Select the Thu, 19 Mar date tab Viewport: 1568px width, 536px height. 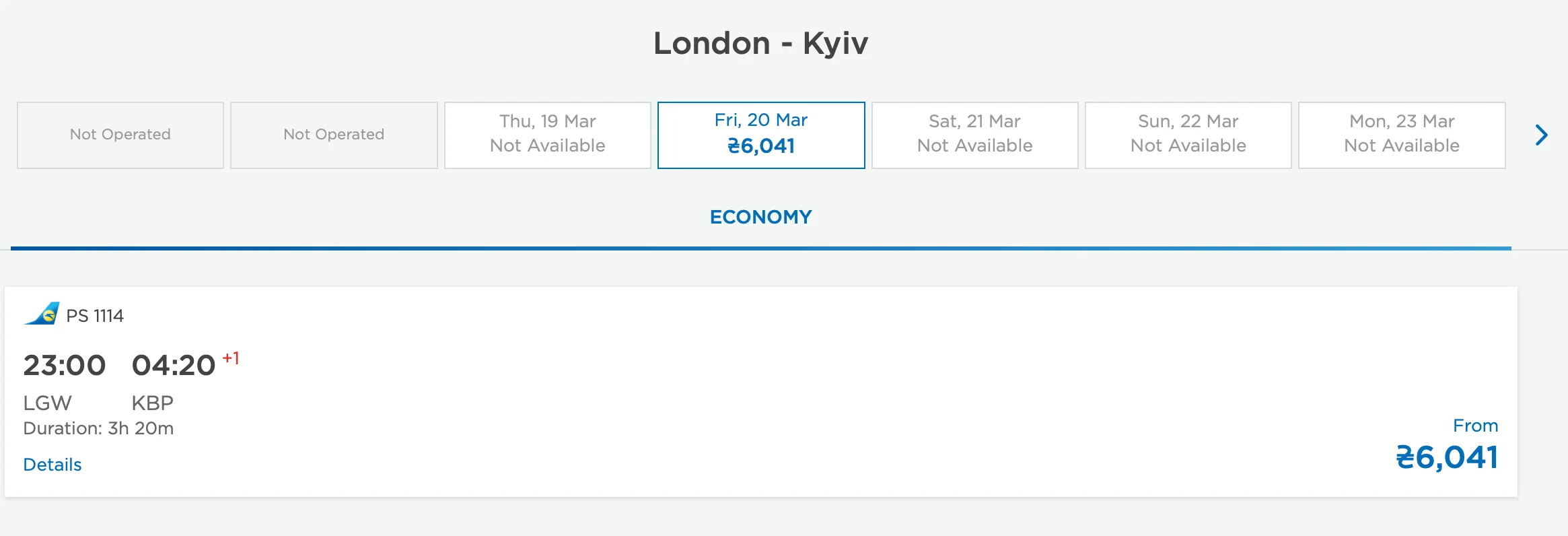pos(547,135)
